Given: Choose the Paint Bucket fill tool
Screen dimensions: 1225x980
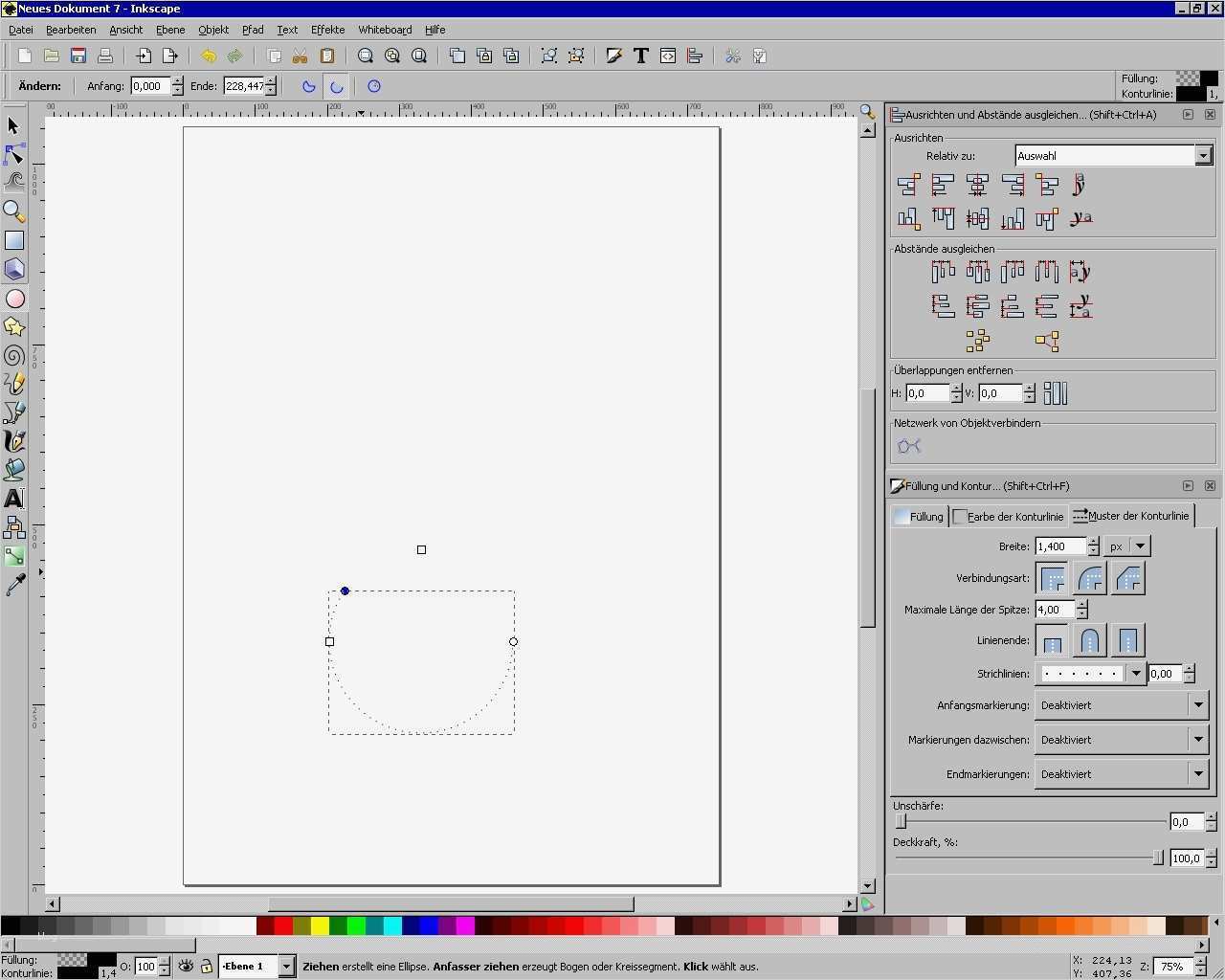Looking at the screenshot, I should point(14,470).
